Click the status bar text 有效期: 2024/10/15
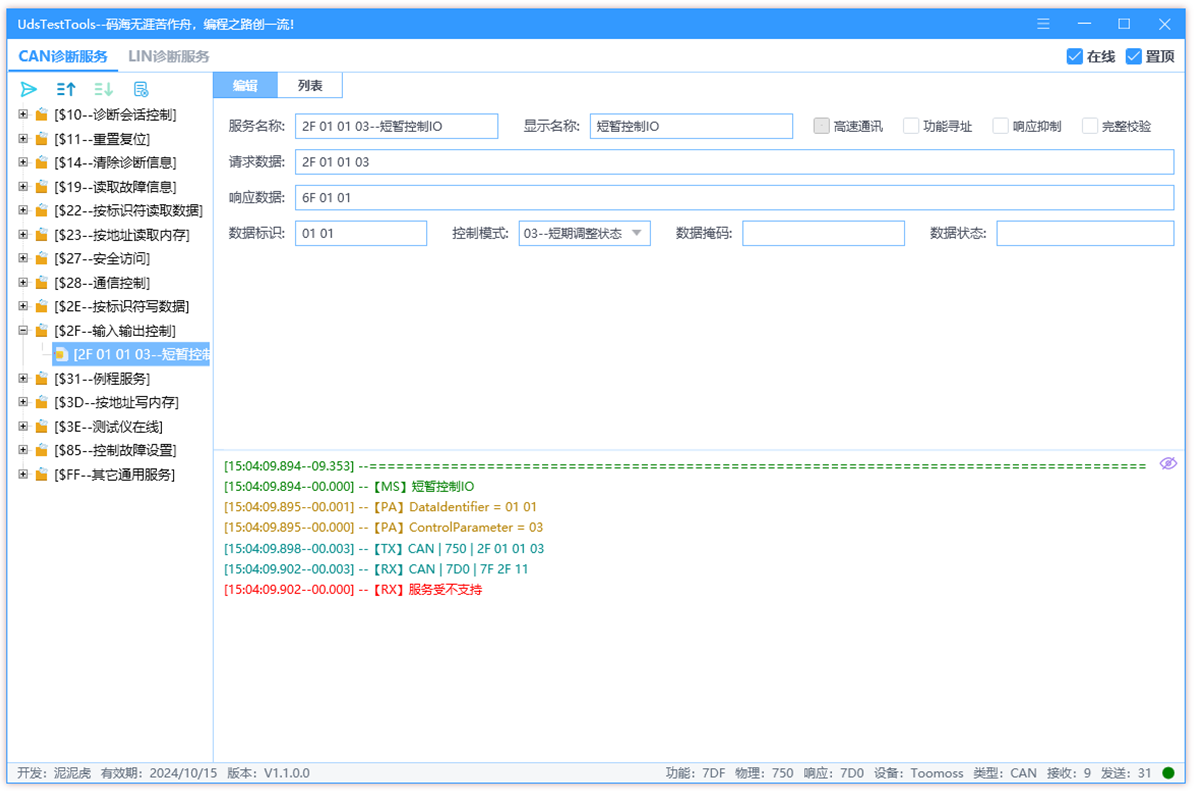Screen dimensions: 1195x791 pyautogui.click(x=159, y=773)
